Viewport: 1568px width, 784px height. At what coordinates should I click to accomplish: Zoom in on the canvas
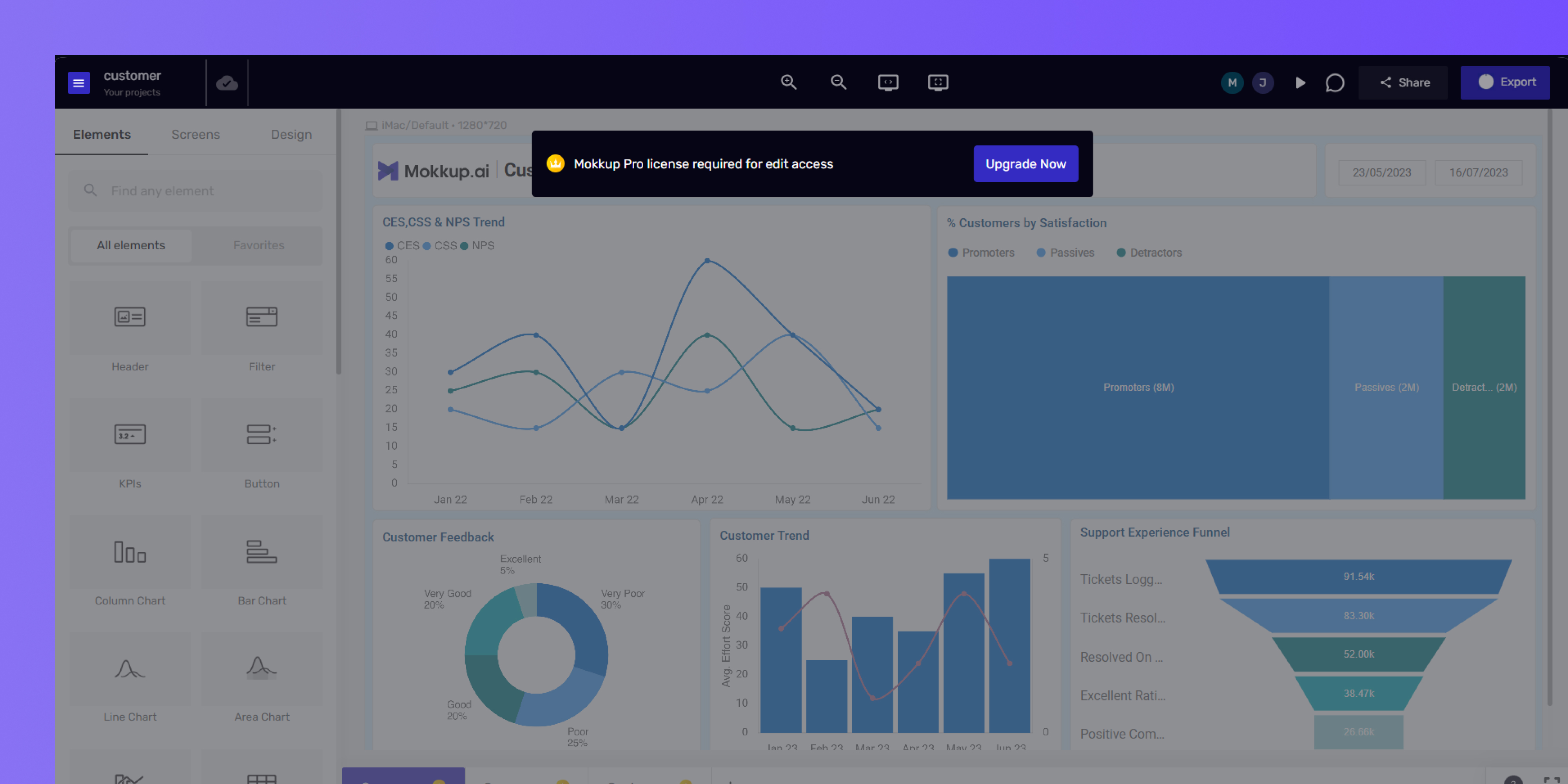pyautogui.click(x=789, y=82)
